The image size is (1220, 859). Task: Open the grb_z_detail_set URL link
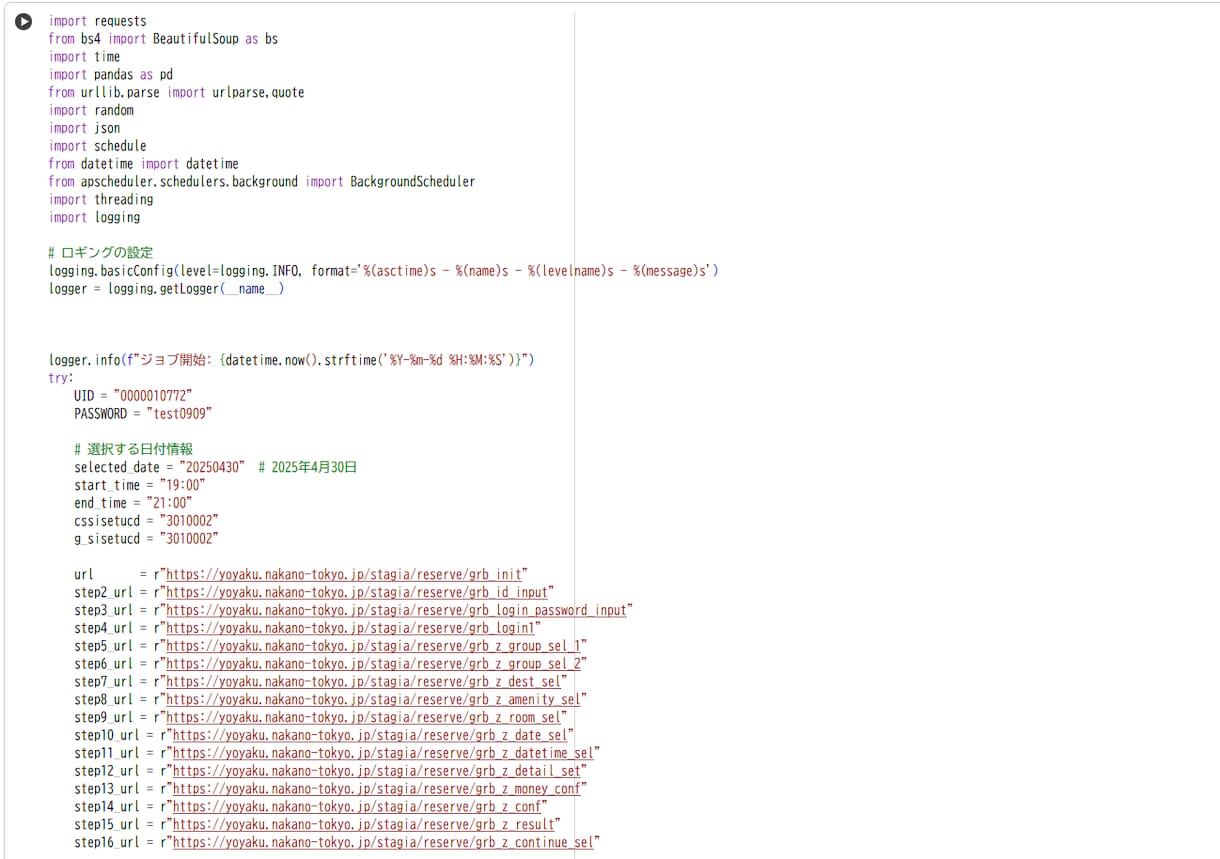377,771
